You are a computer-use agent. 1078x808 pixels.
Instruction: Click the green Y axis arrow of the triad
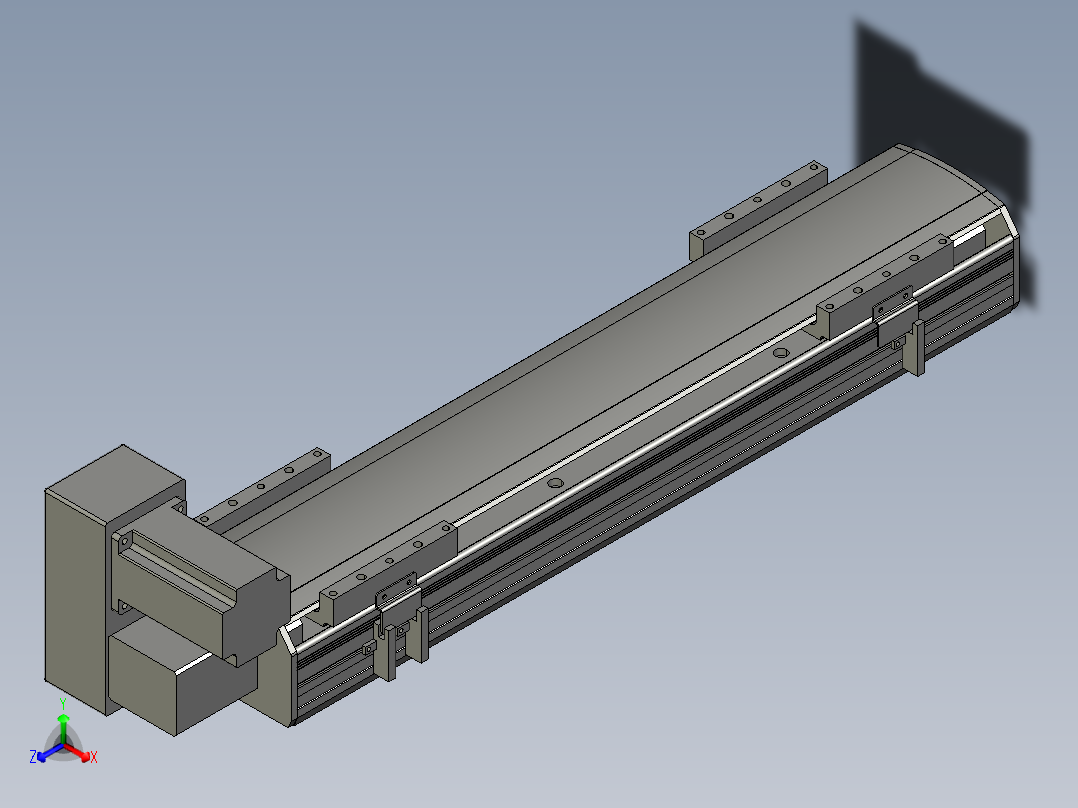coord(63,728)
